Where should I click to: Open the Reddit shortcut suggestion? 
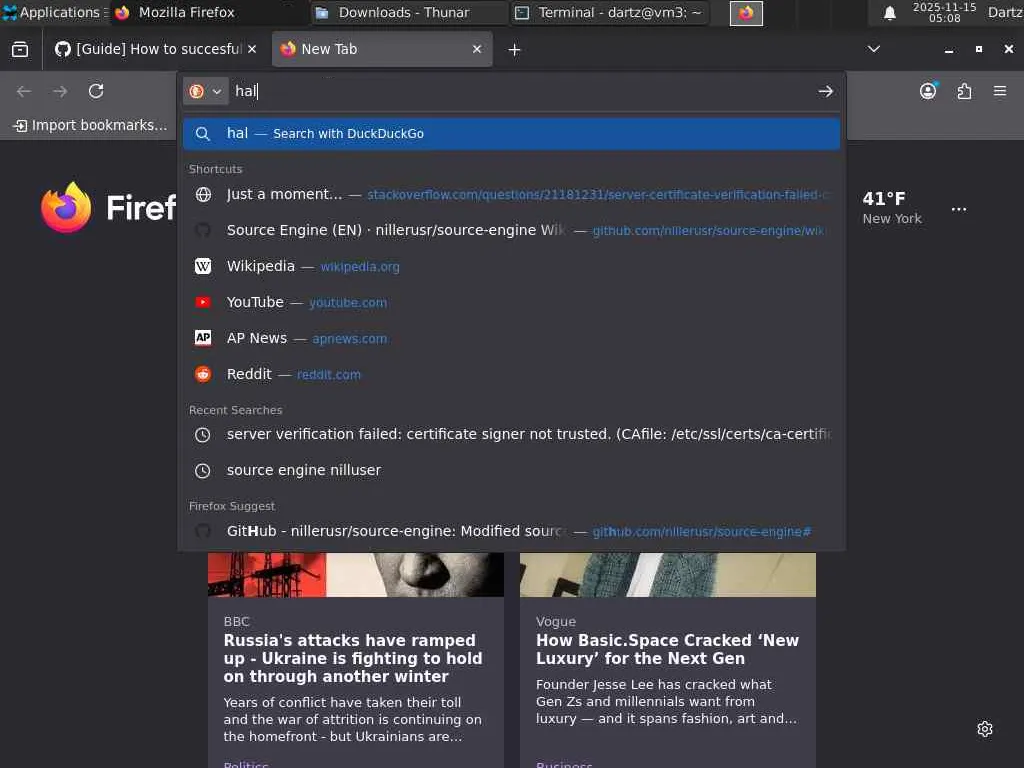pos(511,374)
